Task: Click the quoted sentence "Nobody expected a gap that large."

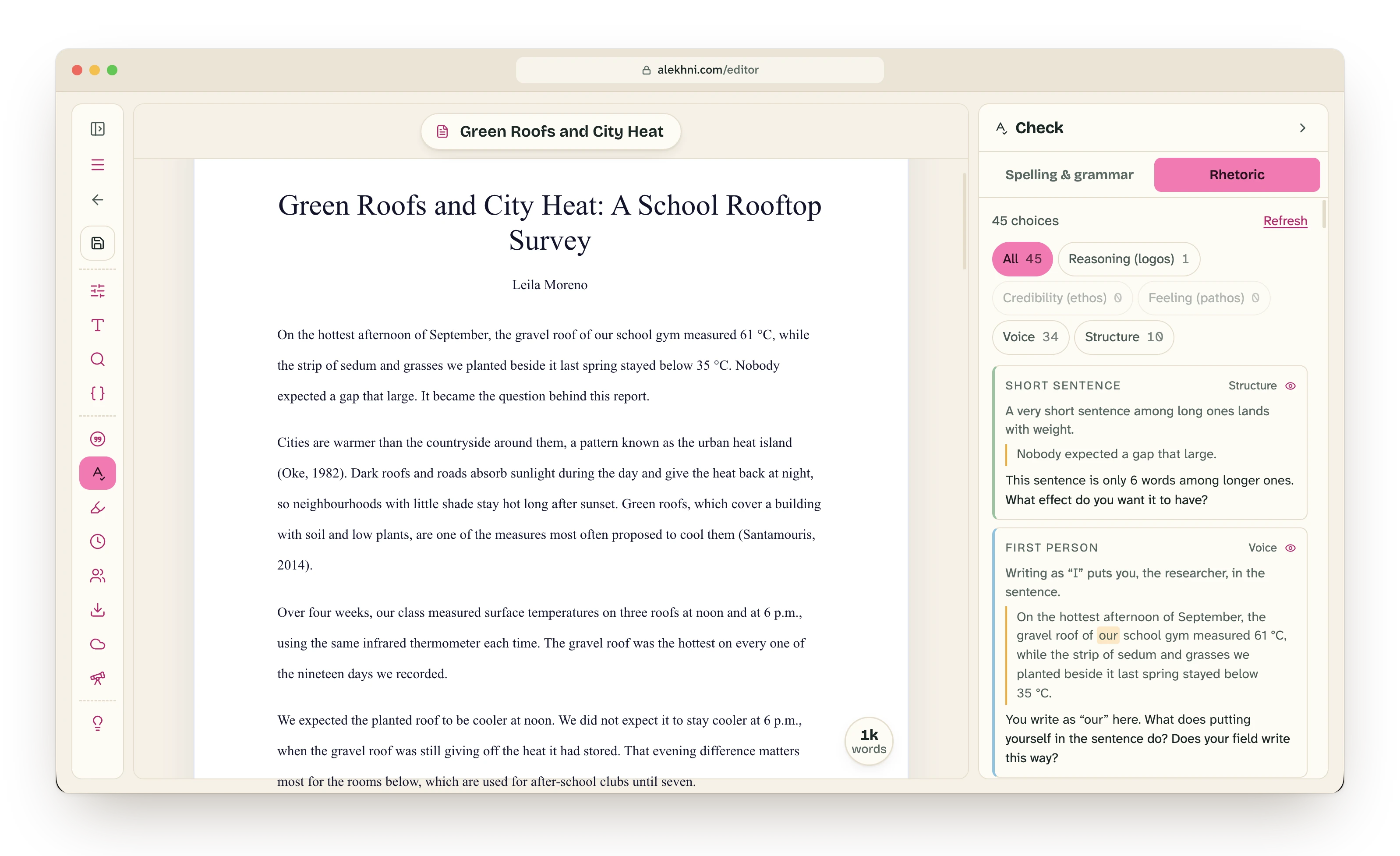Action: pyautogui.click(x=1116, y=454)
